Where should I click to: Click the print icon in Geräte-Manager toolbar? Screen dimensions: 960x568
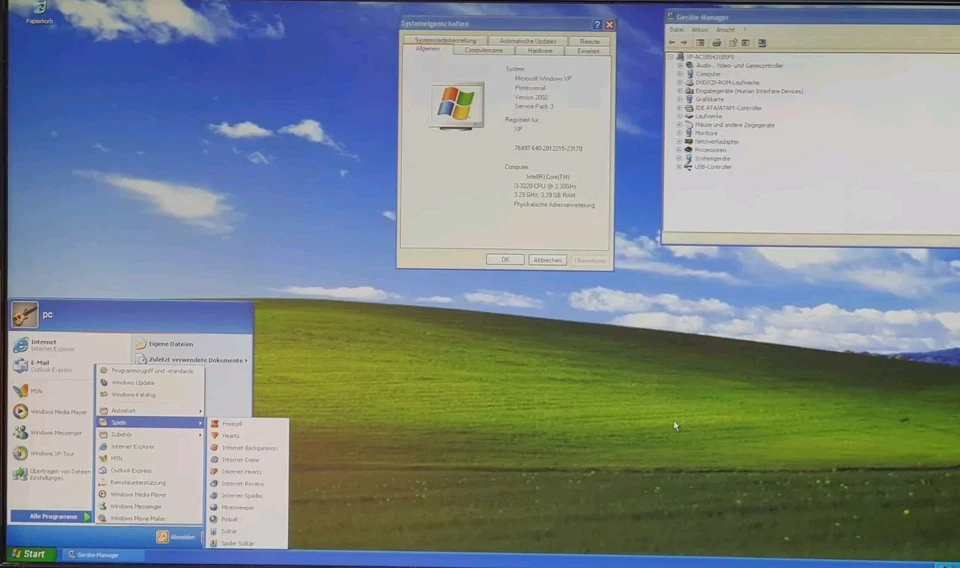(x=716, y=43)
